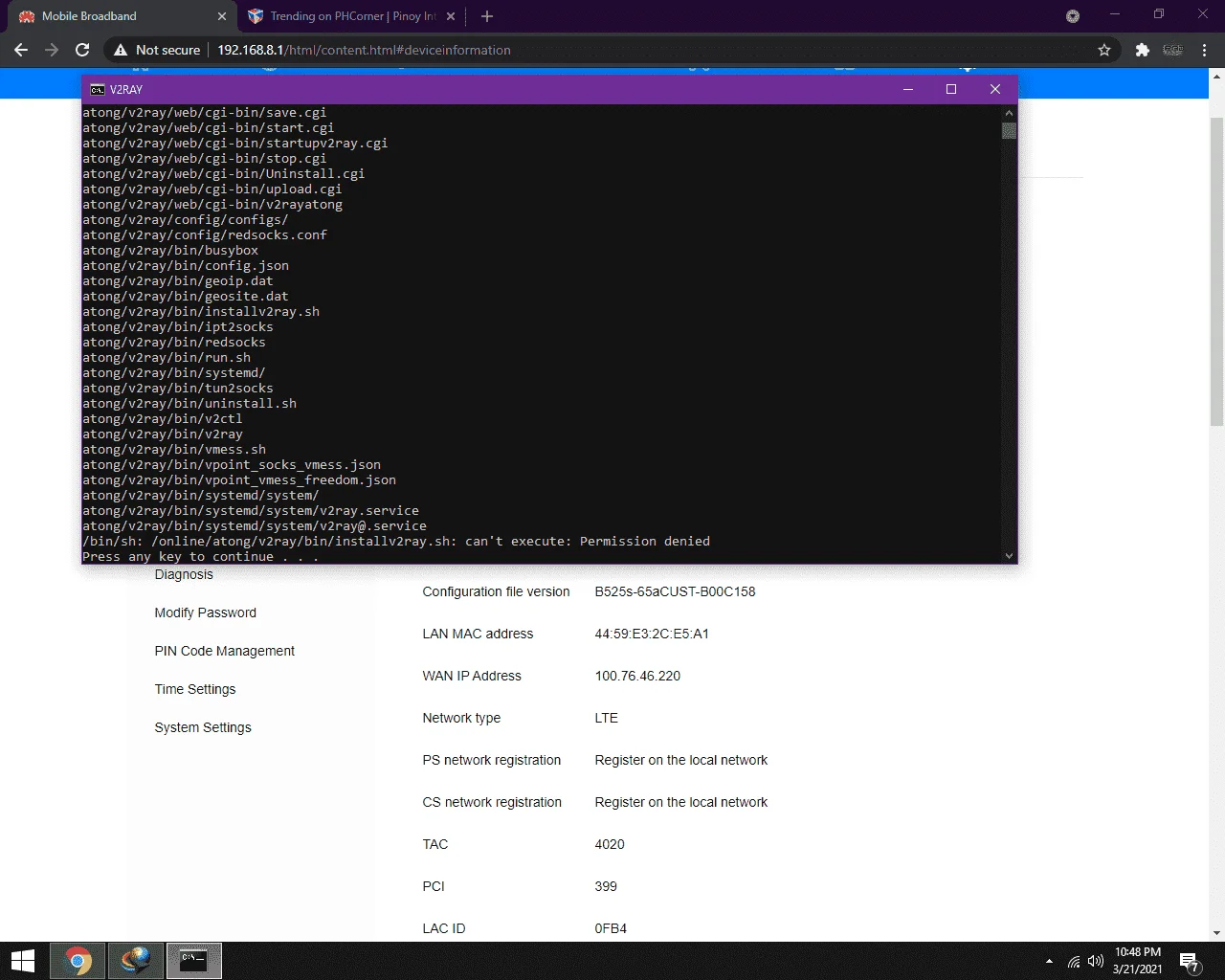This screenshot has width=1225, height=980.
Task: Click the Not secure warning icon
Action: (121, 50)
